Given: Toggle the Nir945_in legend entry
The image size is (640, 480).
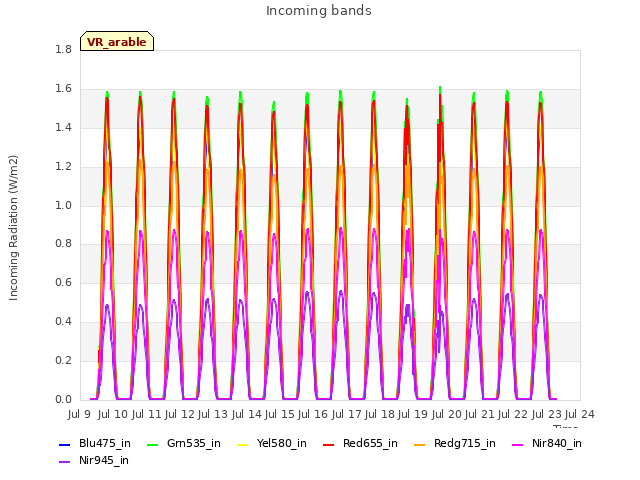Looking at the screenshot, I should pos(94,460).
